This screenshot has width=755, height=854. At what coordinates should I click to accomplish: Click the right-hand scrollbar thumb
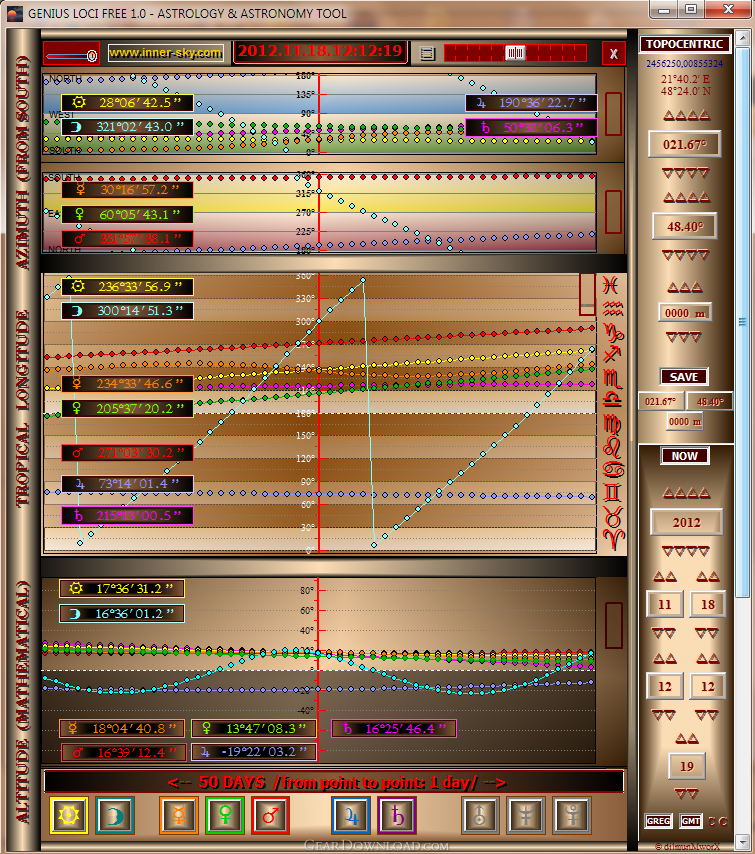pyautogui.click(x=742, y=321)
